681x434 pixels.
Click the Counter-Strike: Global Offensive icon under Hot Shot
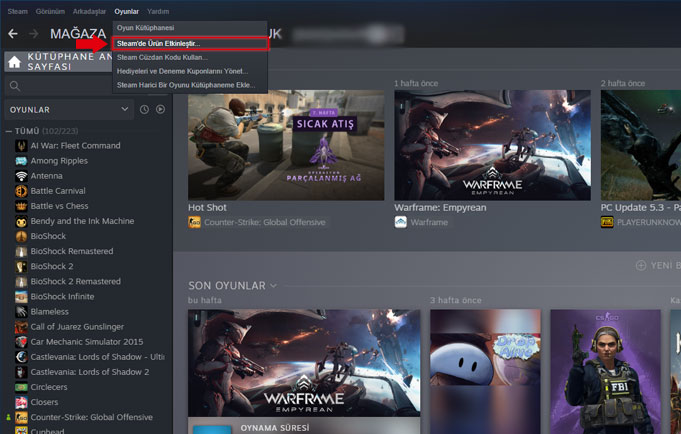pos(194,222)
